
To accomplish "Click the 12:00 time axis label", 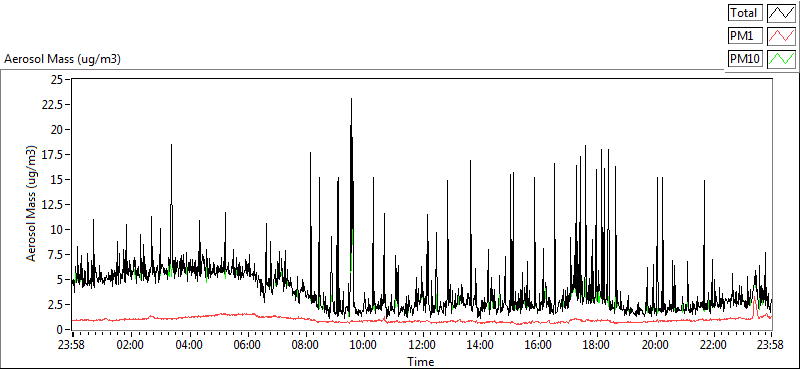I will coord(422,345).
